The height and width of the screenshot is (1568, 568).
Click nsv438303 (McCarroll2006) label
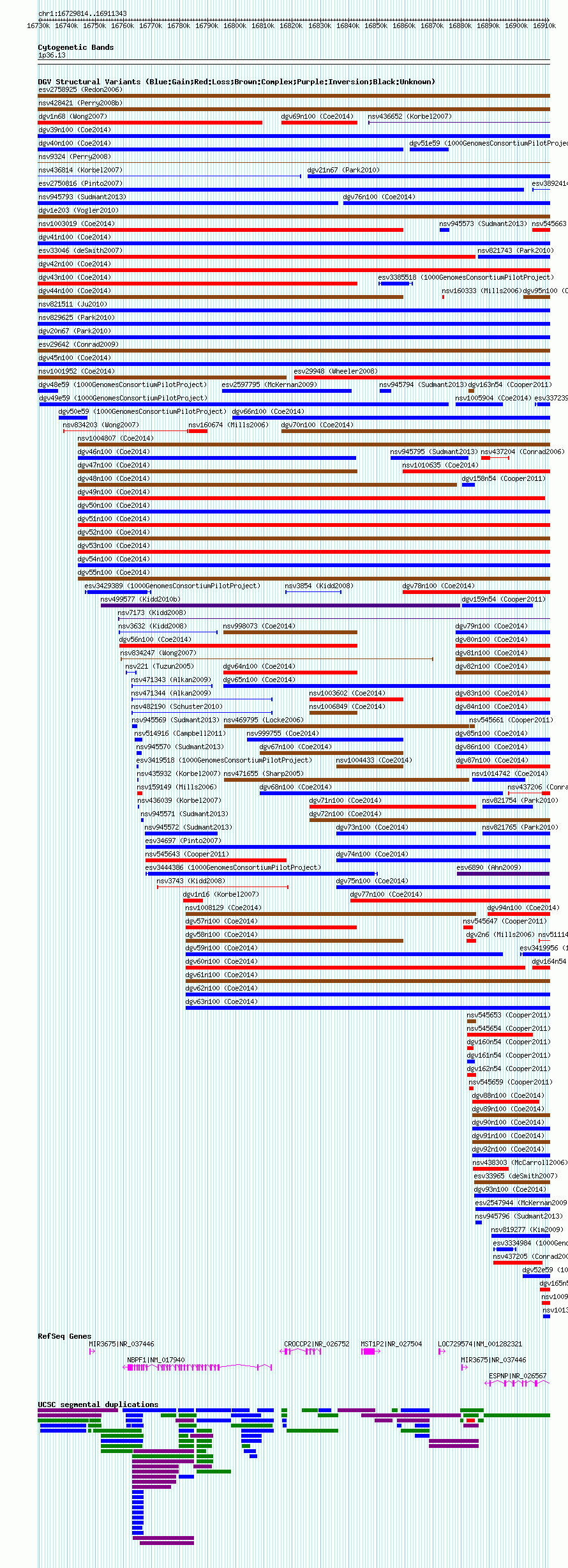tap(520, 1162)
